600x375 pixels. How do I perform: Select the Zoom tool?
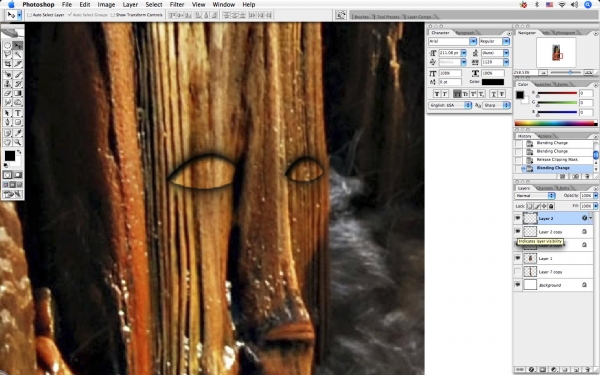(18, 142)
